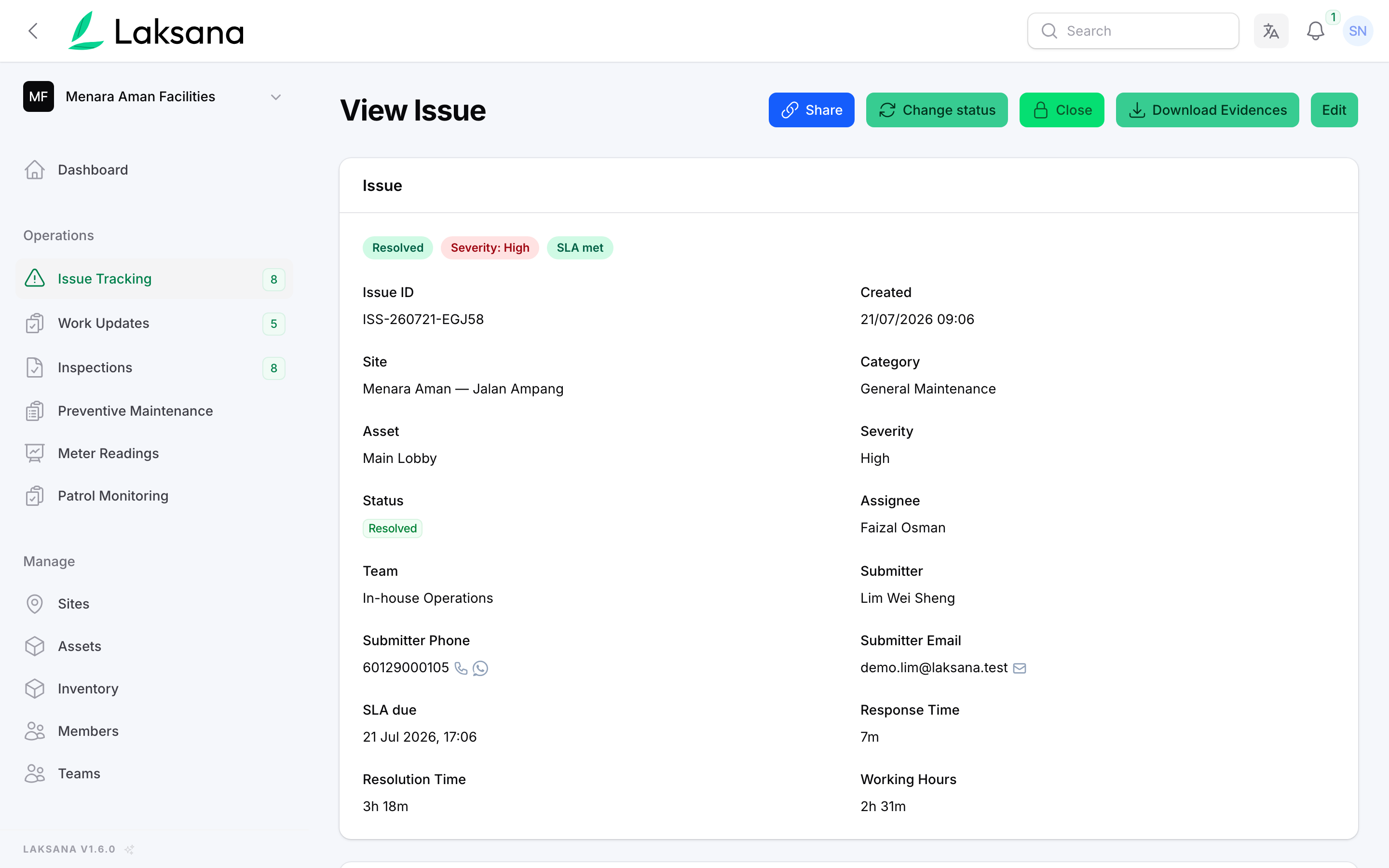Viewport: 1389px width, 868px height.
Task: Click phone number 60129000105
Action: (405, 668)
